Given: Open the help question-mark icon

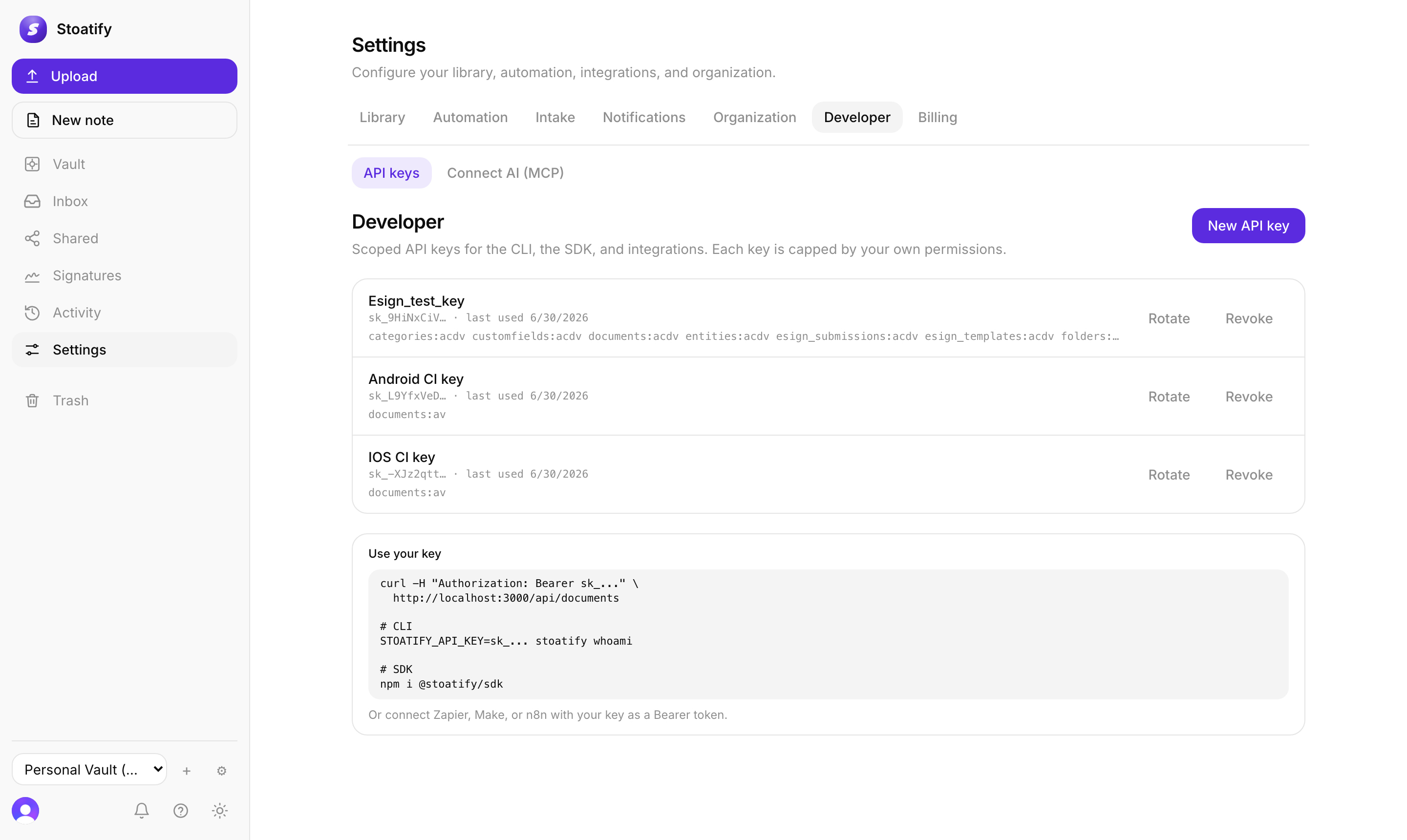Looking at the screenshot, I should pos(181,811).
